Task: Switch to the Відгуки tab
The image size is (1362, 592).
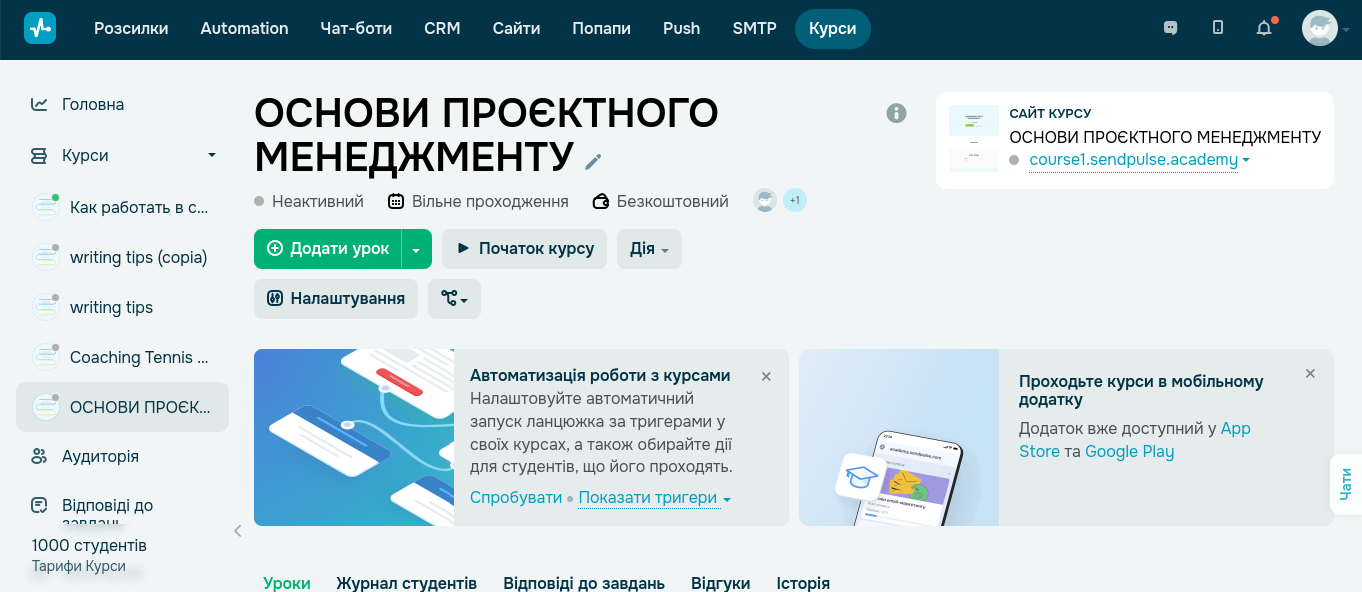Action: [x=720, y=583]
